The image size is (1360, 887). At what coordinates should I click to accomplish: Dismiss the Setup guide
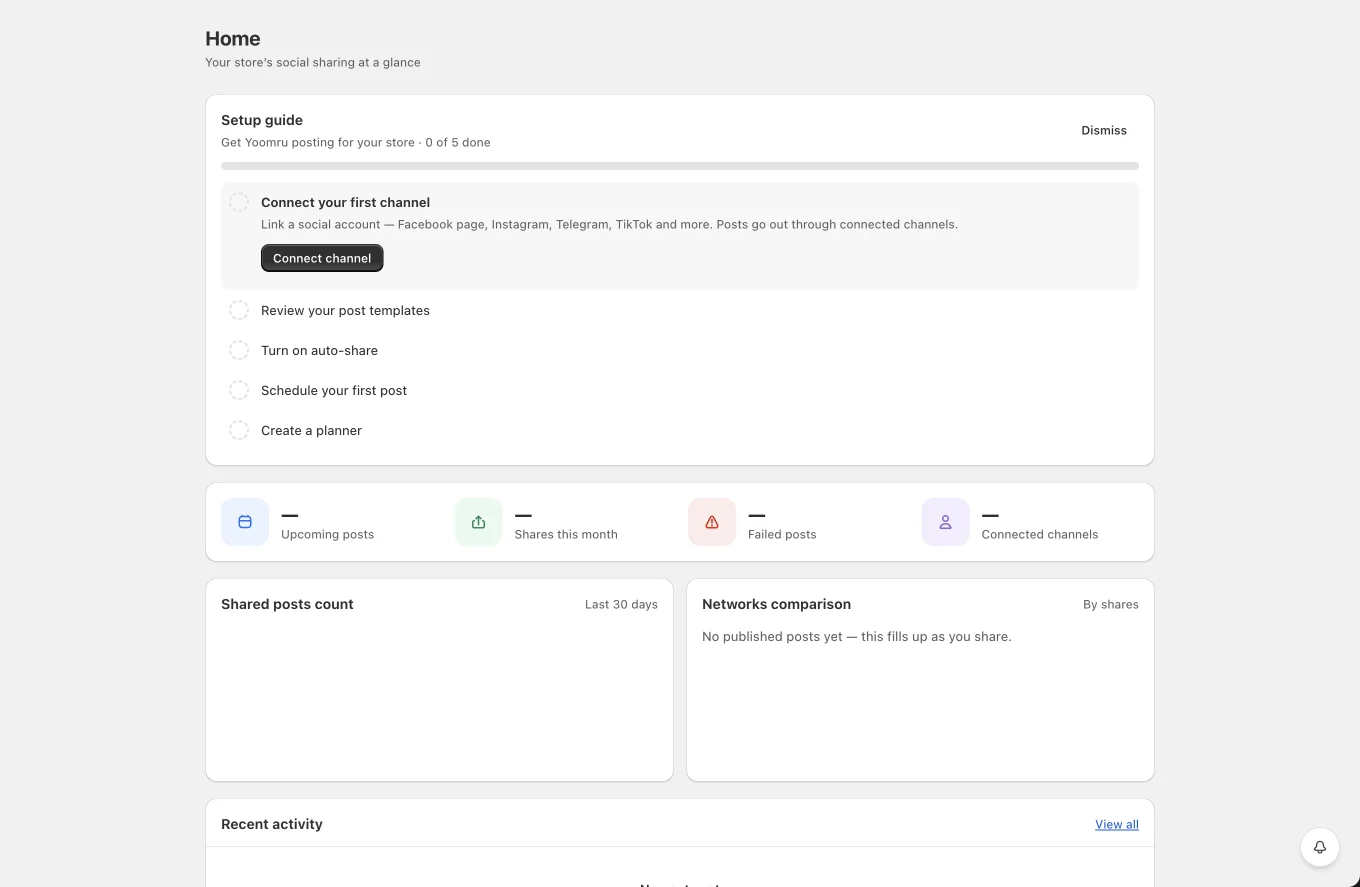coord(1104,130)
